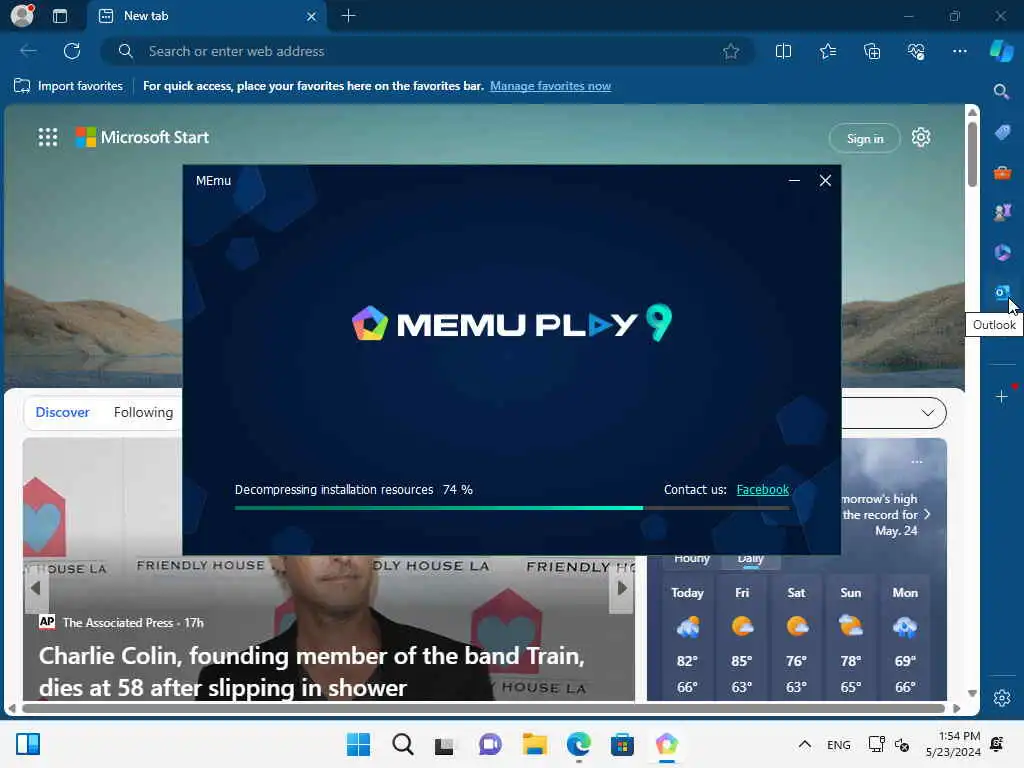Open the Favorites list icon
The height and width of the screenshot is (768, 1024).
(827, 51)
